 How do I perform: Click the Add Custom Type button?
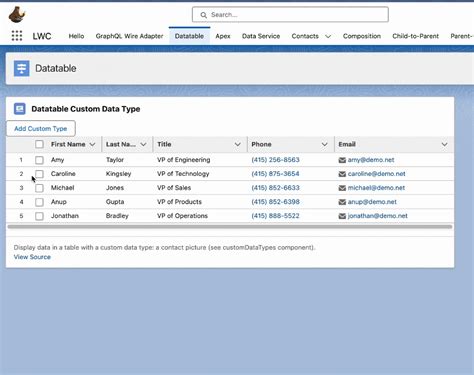[41, 129]
